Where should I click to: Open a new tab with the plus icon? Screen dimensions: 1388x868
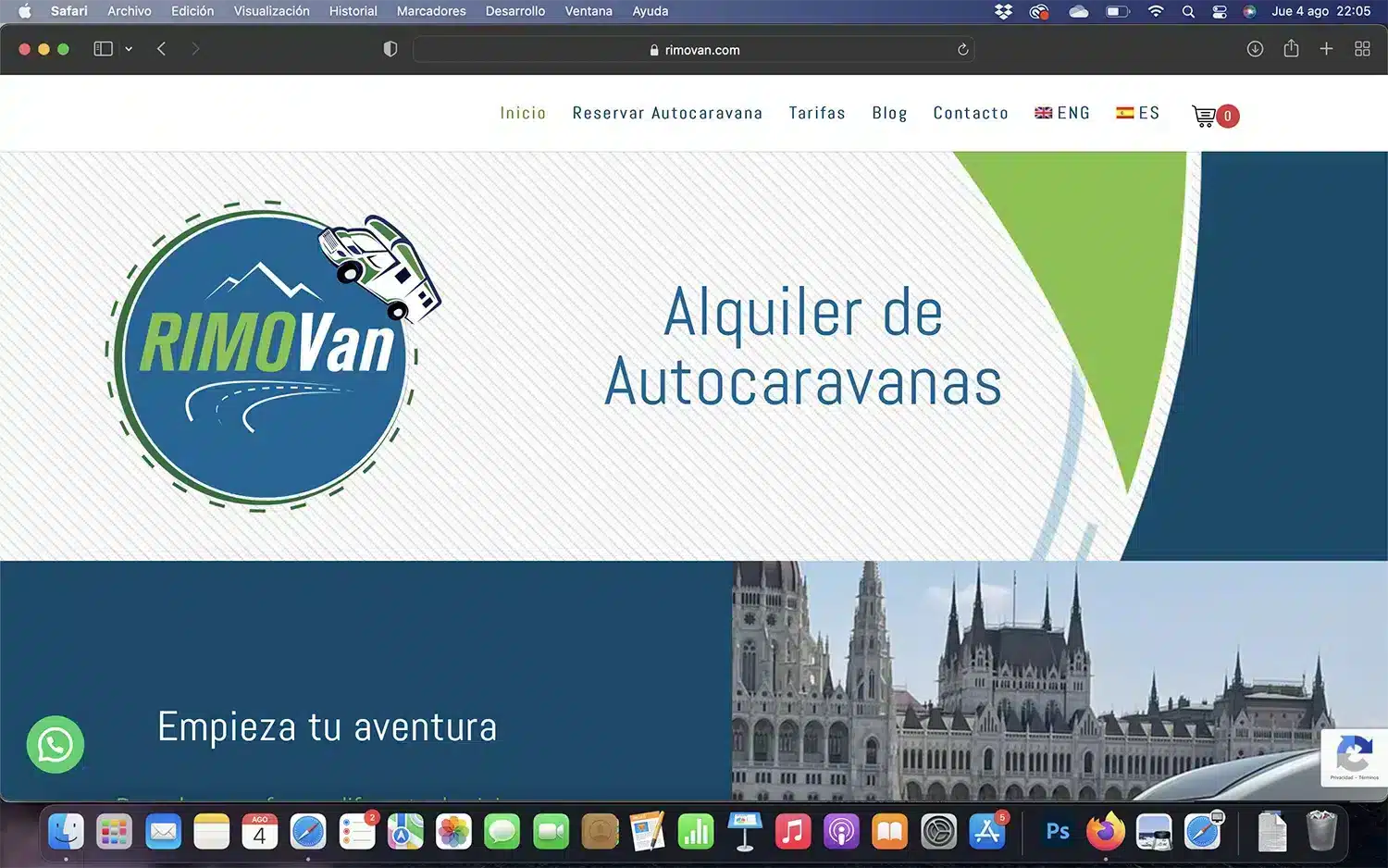[x=1326, y=49]
